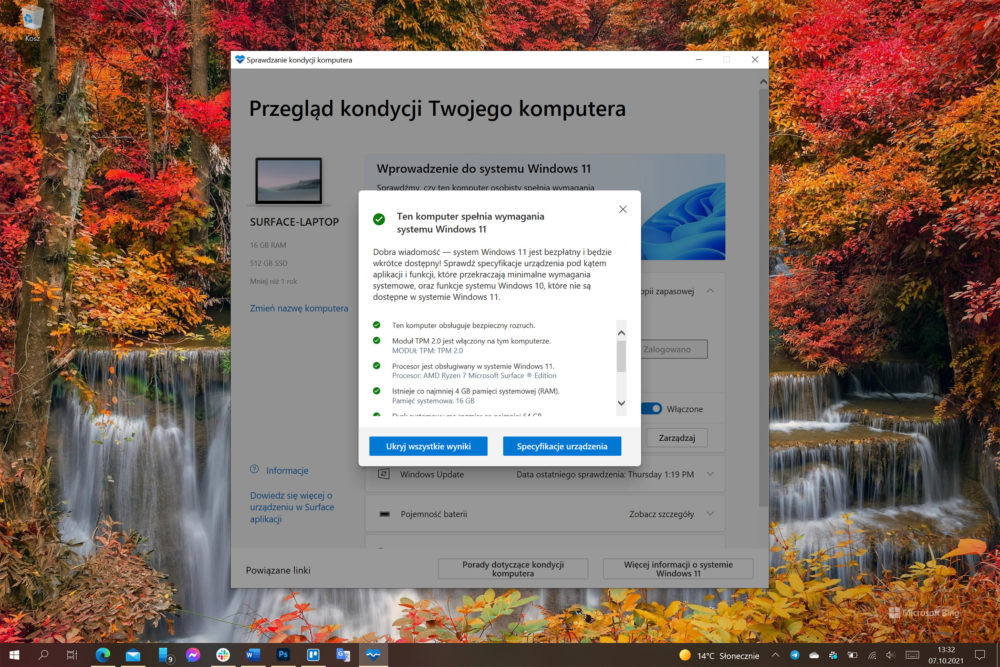Close the Windows 11 compatibility result dialog
This screenshot has height=667, width=1000.
tap(622, 209)
